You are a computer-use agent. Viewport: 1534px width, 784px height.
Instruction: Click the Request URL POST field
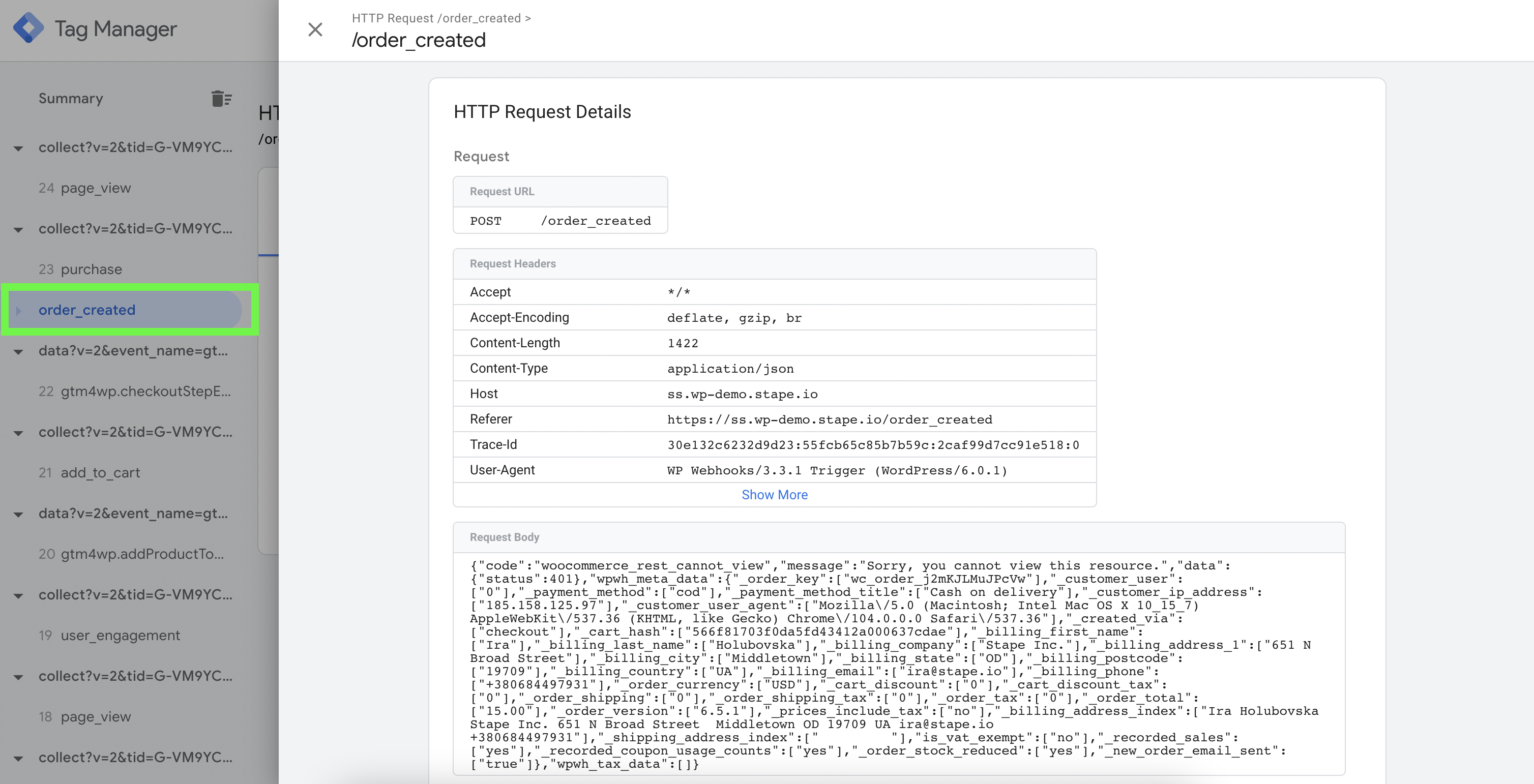tap(560, 220)
